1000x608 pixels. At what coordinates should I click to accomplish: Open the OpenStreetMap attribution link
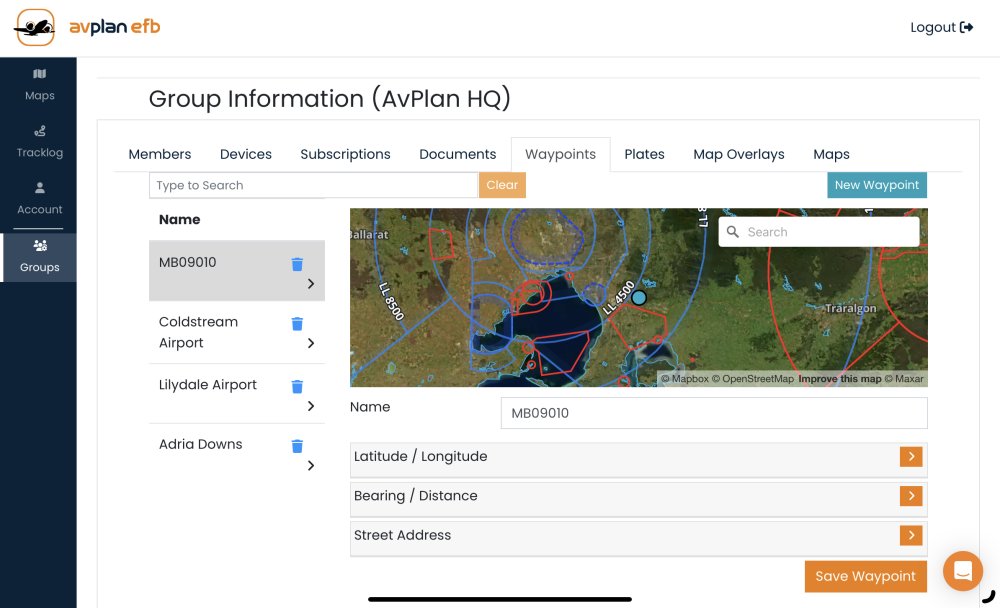[753, 379]
